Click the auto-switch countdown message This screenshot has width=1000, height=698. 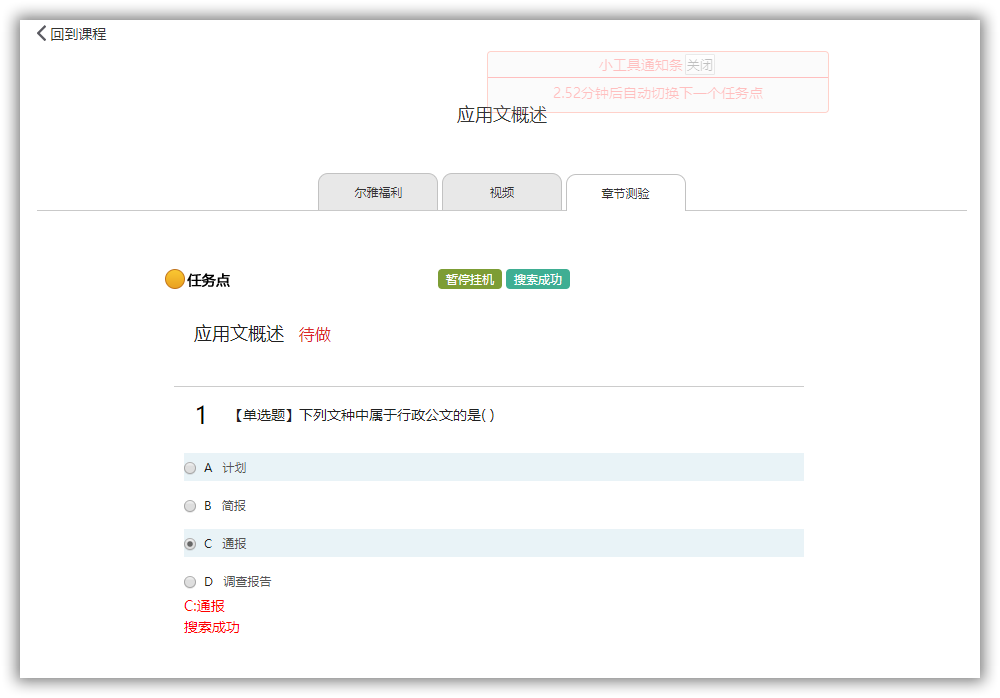coord(658,93)
